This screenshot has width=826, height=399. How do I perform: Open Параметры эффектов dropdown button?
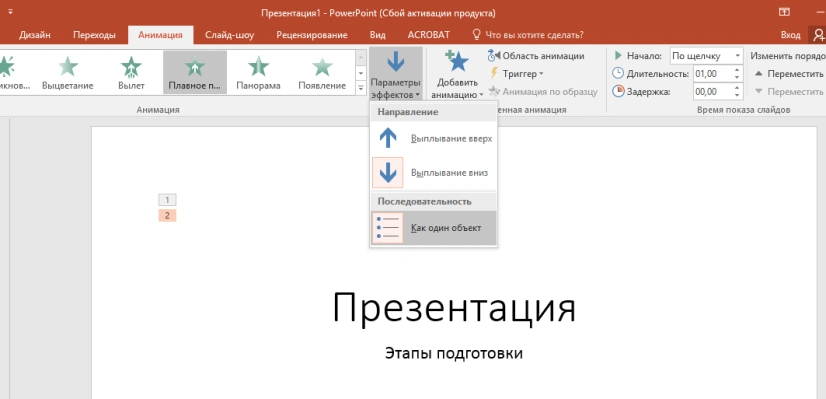(396, 74)
